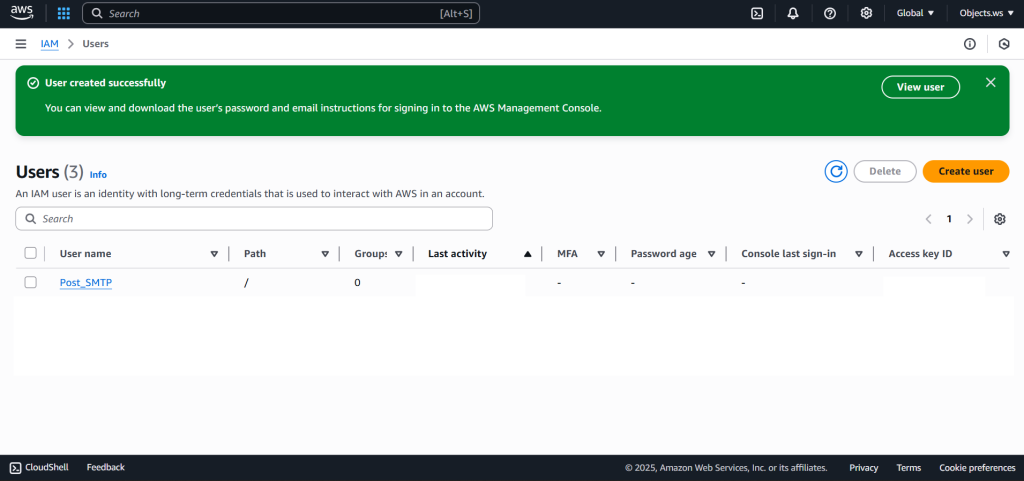Refresh the users list
1024x481 pixels.
(836, 171)
